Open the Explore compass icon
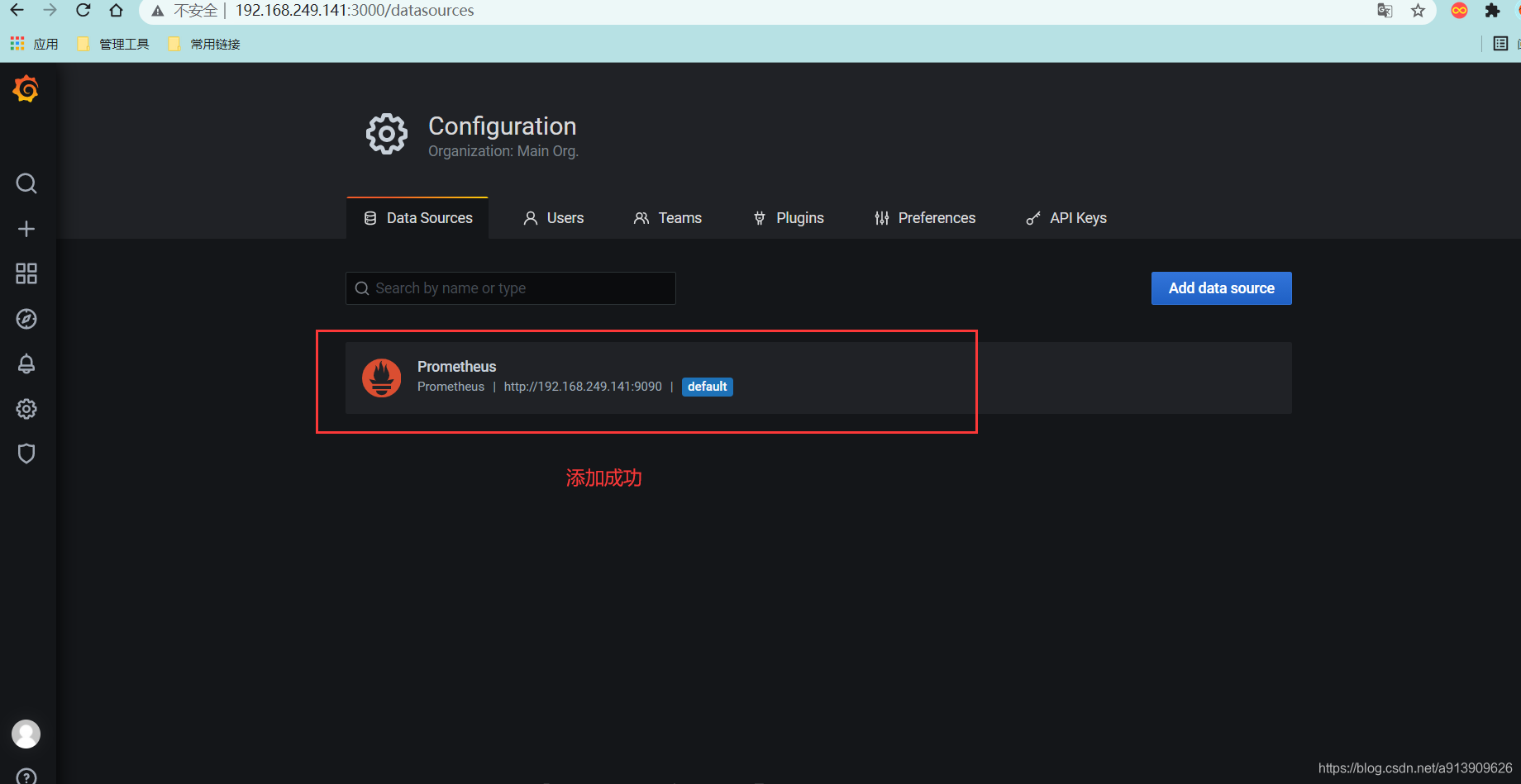Screen dimensions: 1521x784 (x=26, y=319)
